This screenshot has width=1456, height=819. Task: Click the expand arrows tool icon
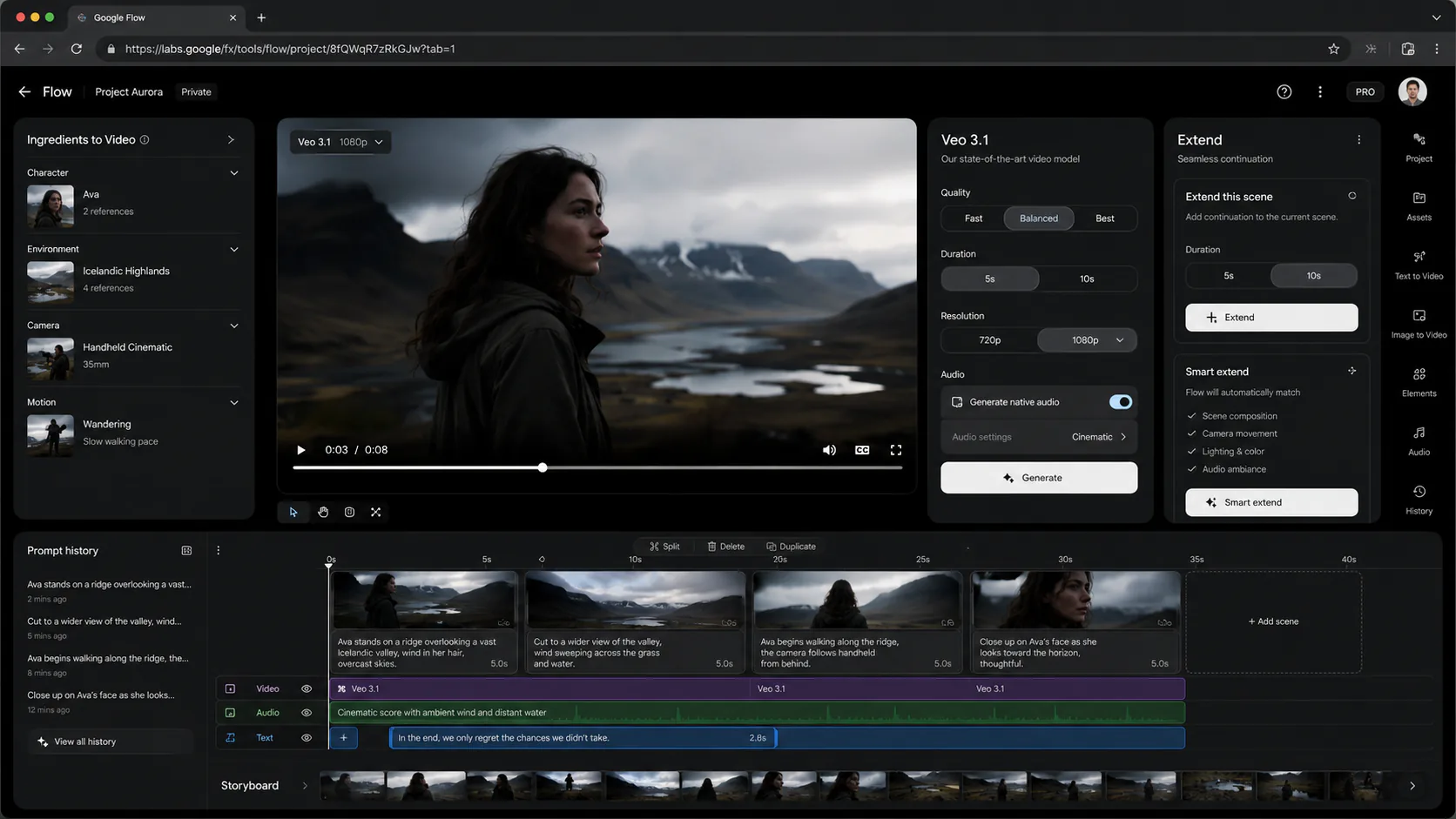[x=376, y=513]
